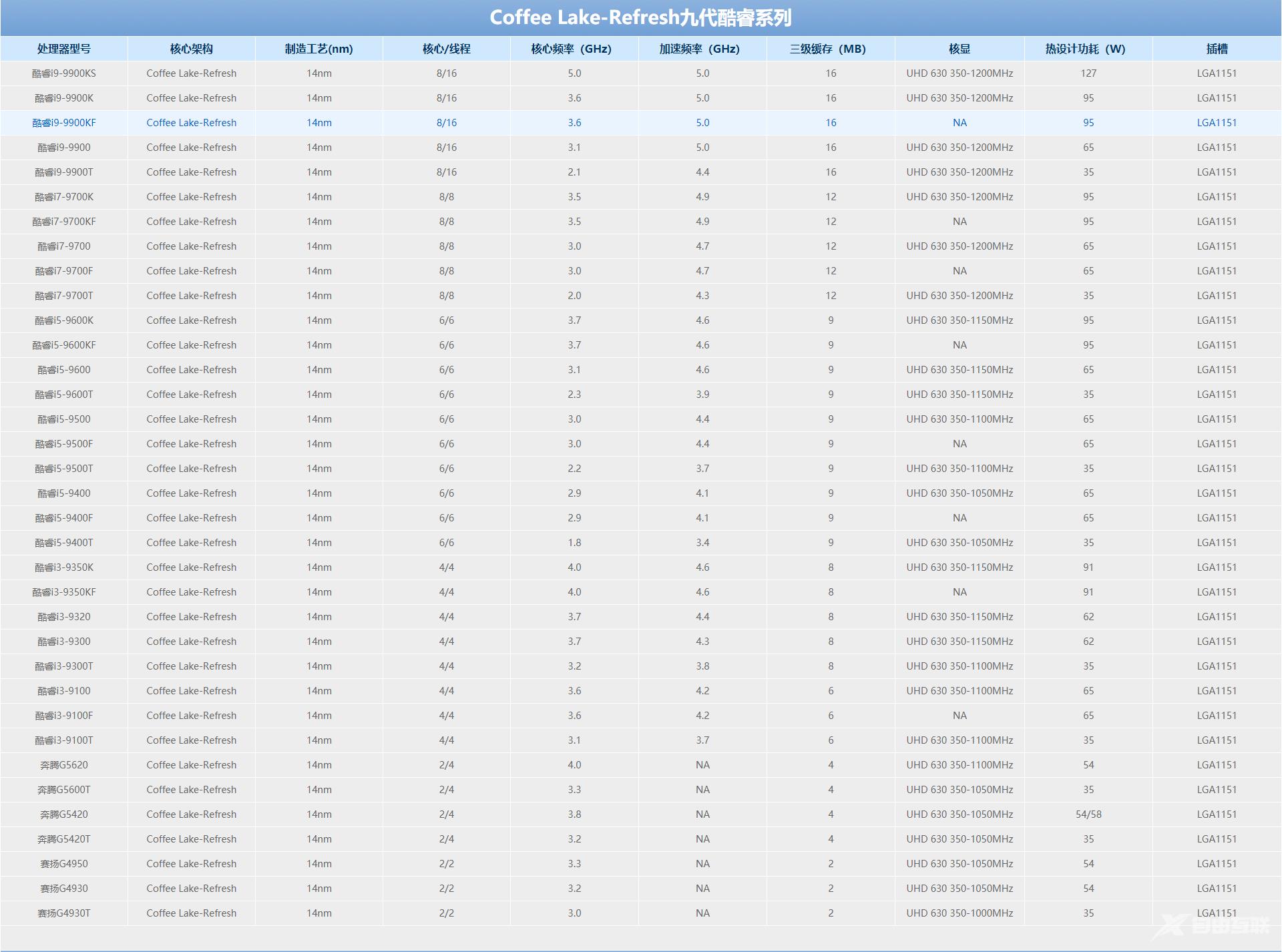Select the 酷睿i5-9500T model cell
The width and height of the screenshot is (1282, 952).
coord(64,469)
